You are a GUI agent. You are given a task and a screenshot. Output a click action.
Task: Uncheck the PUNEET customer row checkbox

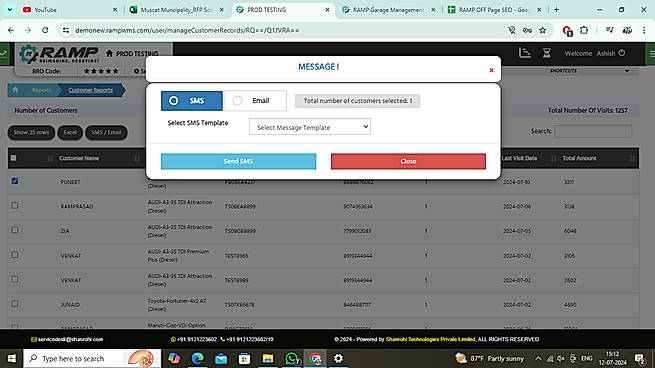pyautogui.click(x=15, y=181)
